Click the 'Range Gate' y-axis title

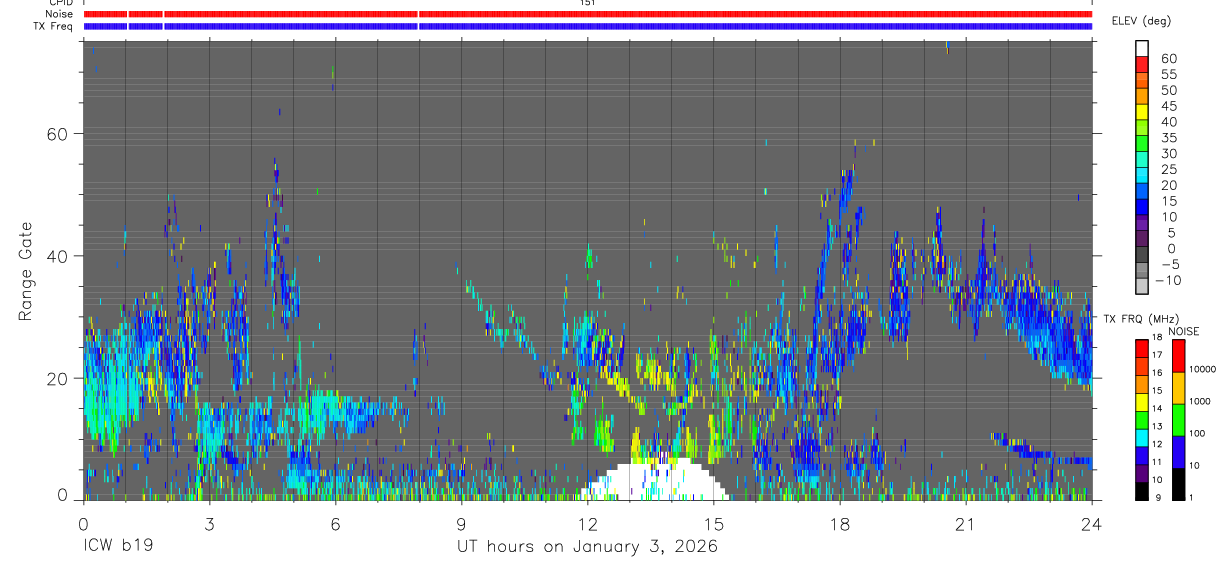pos(27,270)
